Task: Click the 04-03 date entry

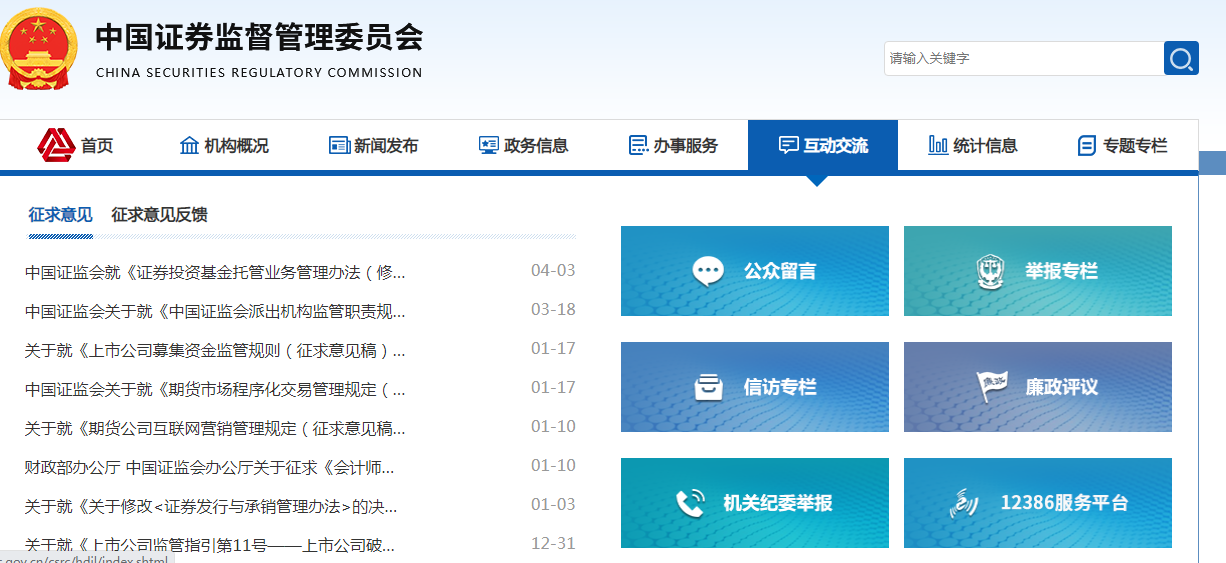Action: point(553,271)
